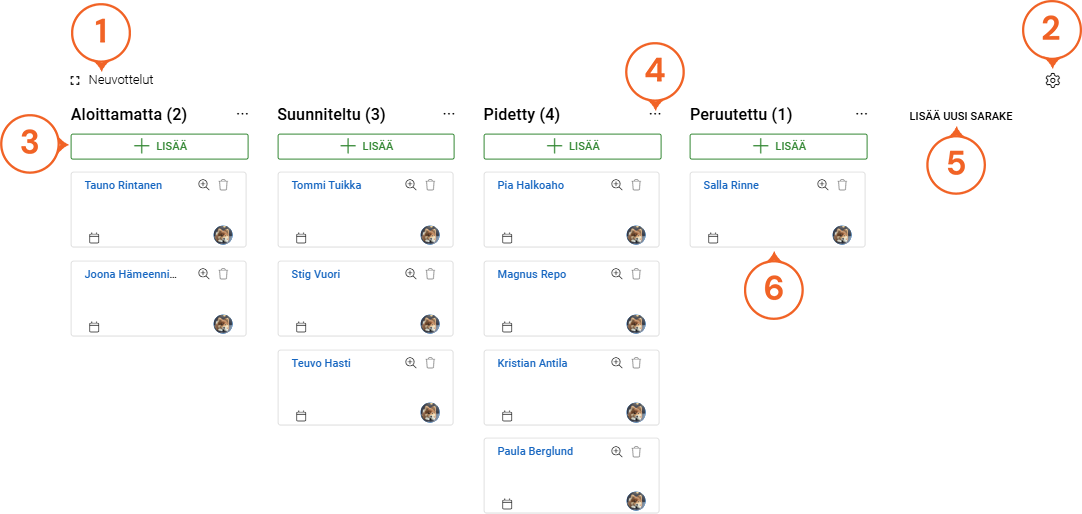Image resolution: width=1082 pixels, height=514 pixels.
Task: Open the Peruutettu column three-dot menu
Action: coord(861,114)
